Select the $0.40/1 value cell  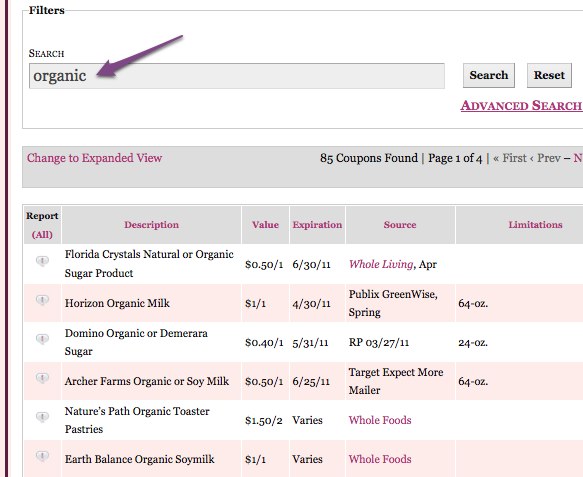[x=264, y=342]
